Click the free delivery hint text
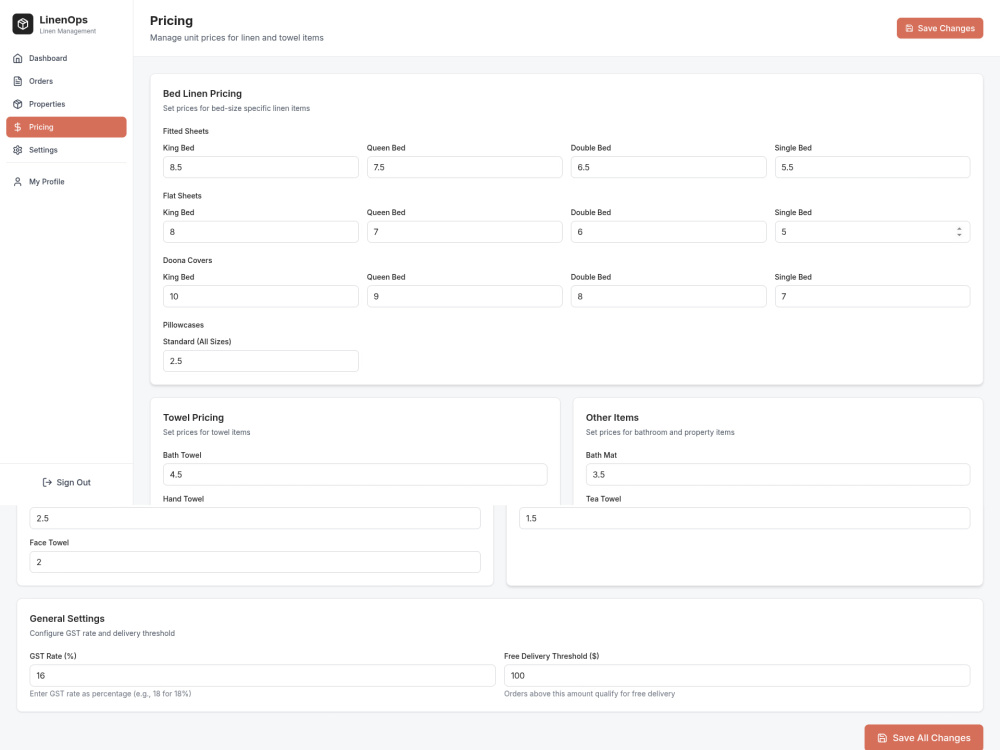This screenshot has width=1000, height=750. click(589, 693)
